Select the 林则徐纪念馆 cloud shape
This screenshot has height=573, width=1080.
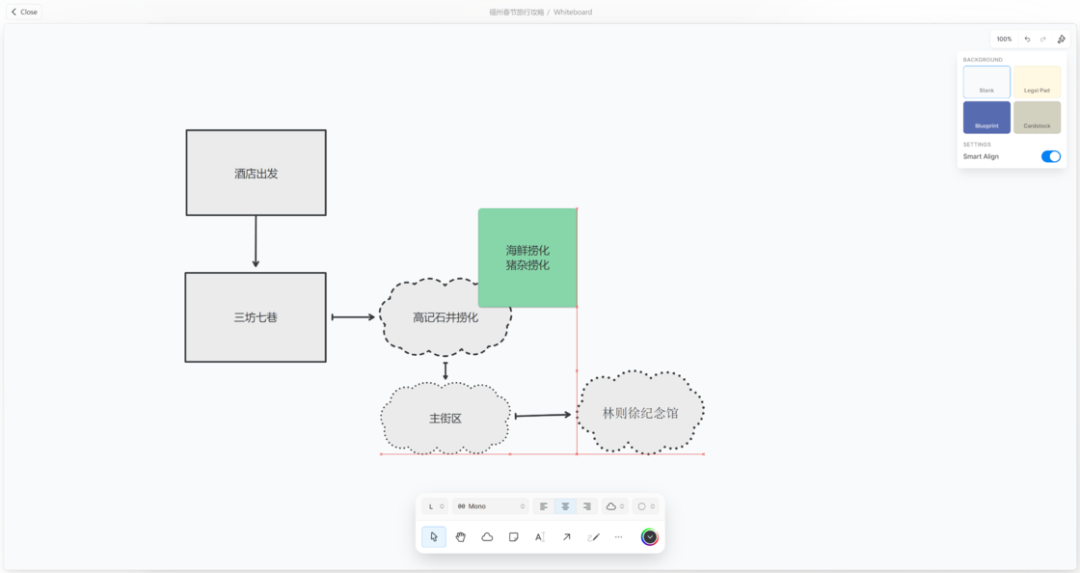[640, 413]
